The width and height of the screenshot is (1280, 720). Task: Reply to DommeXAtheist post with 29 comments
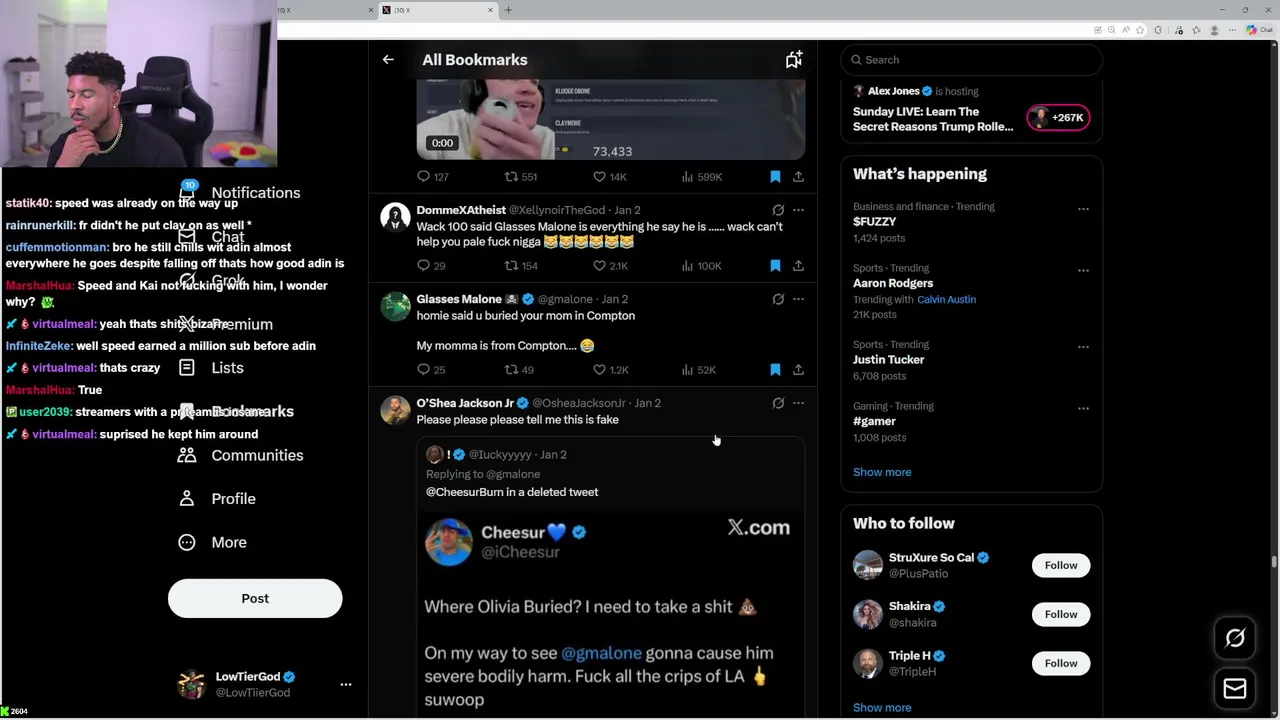click(x=432, y=266)
